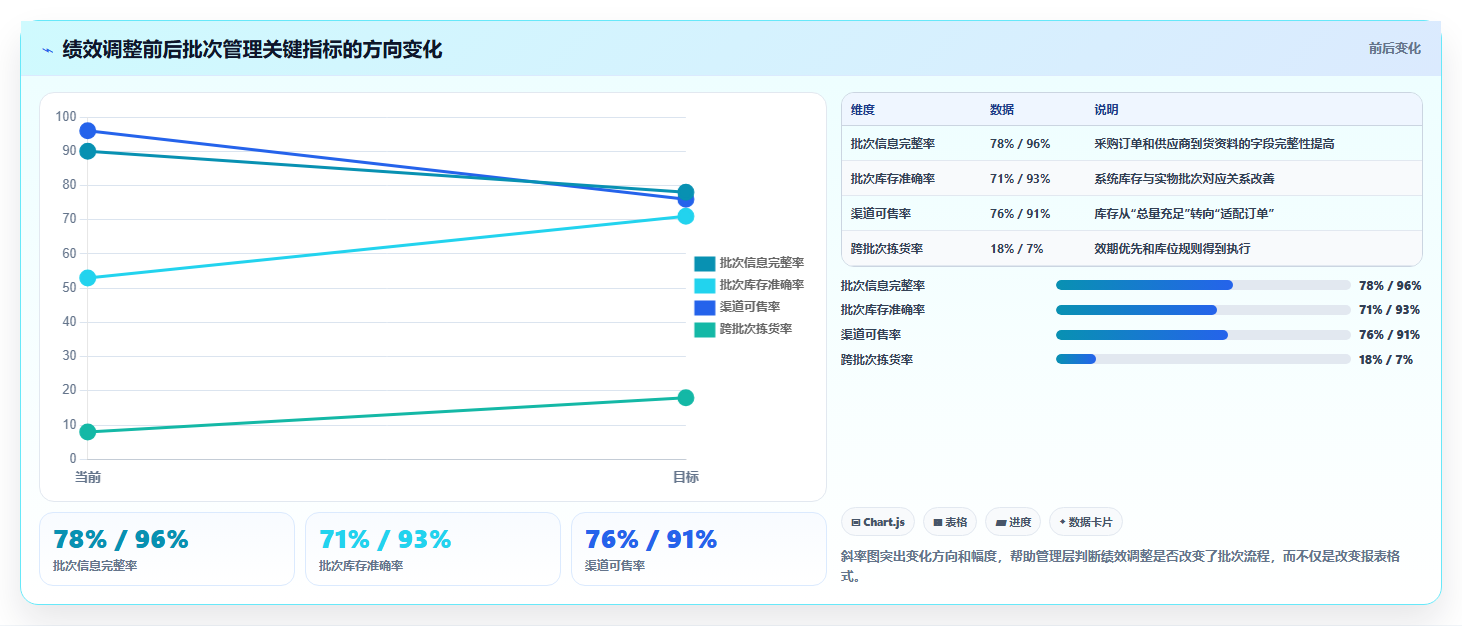Viewport: 1462px width, 626px height.
Task: Select 渠道可售率 table row cell
Action: (881, 214)
